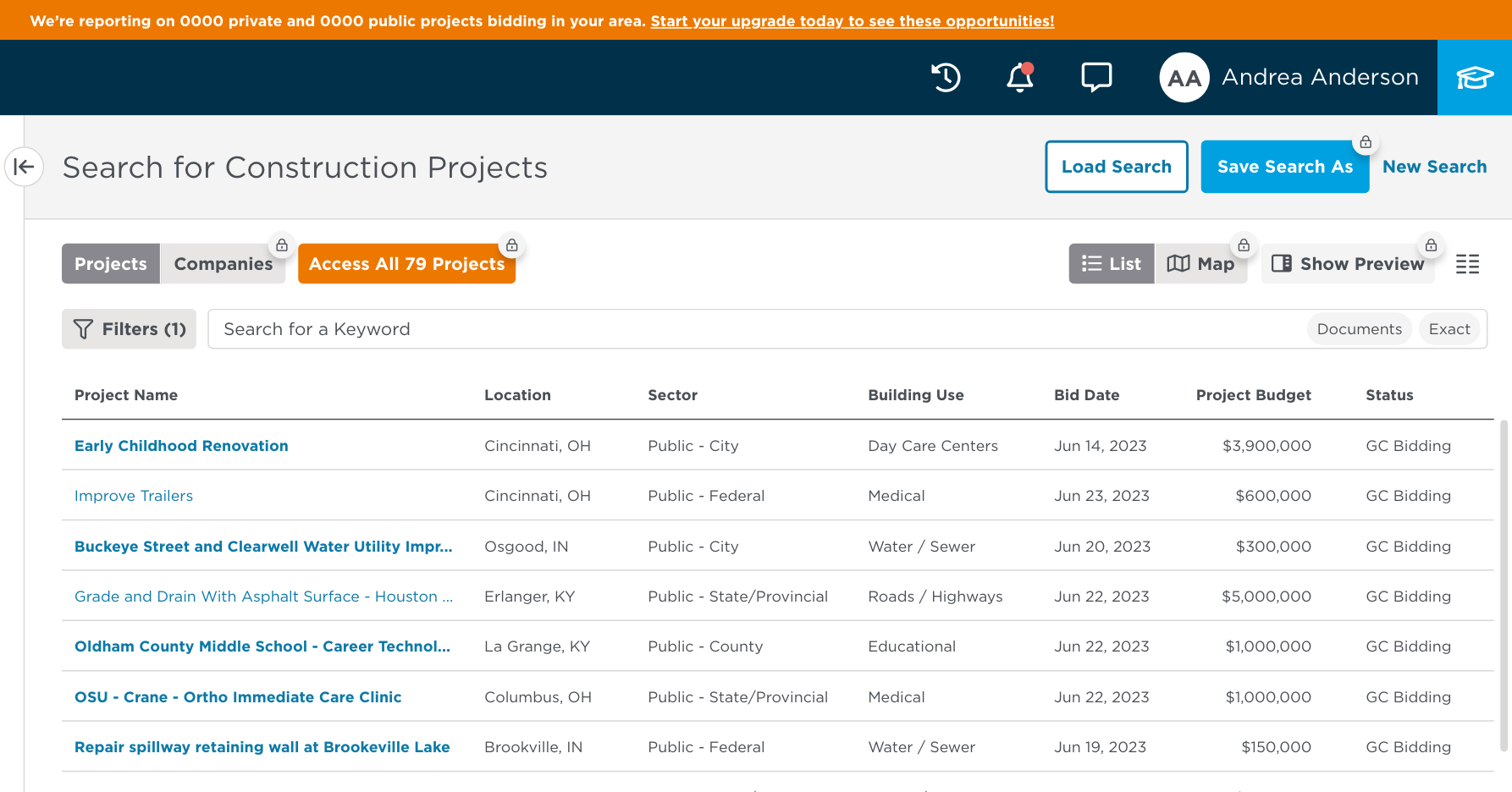1512x792 pixels.
Task: Switch to the Companies tab
Action: [223, 264]
